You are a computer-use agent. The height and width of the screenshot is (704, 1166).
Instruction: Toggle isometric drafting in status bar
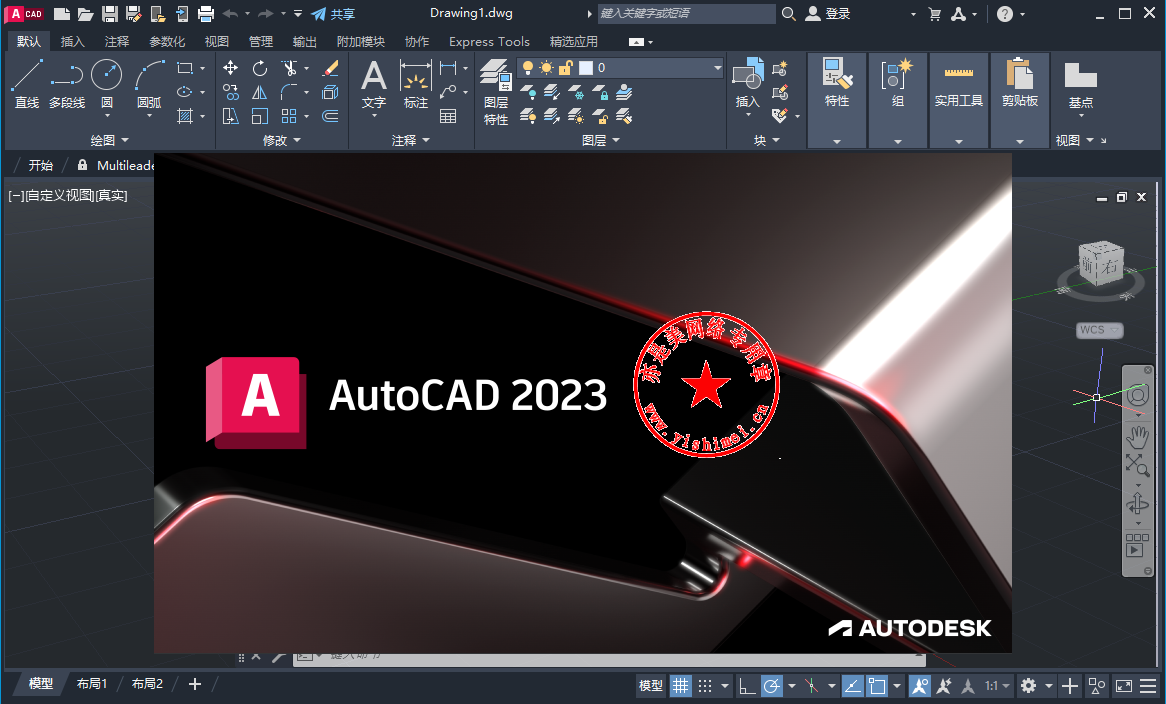pyautogui.click(x=811, y=685)
